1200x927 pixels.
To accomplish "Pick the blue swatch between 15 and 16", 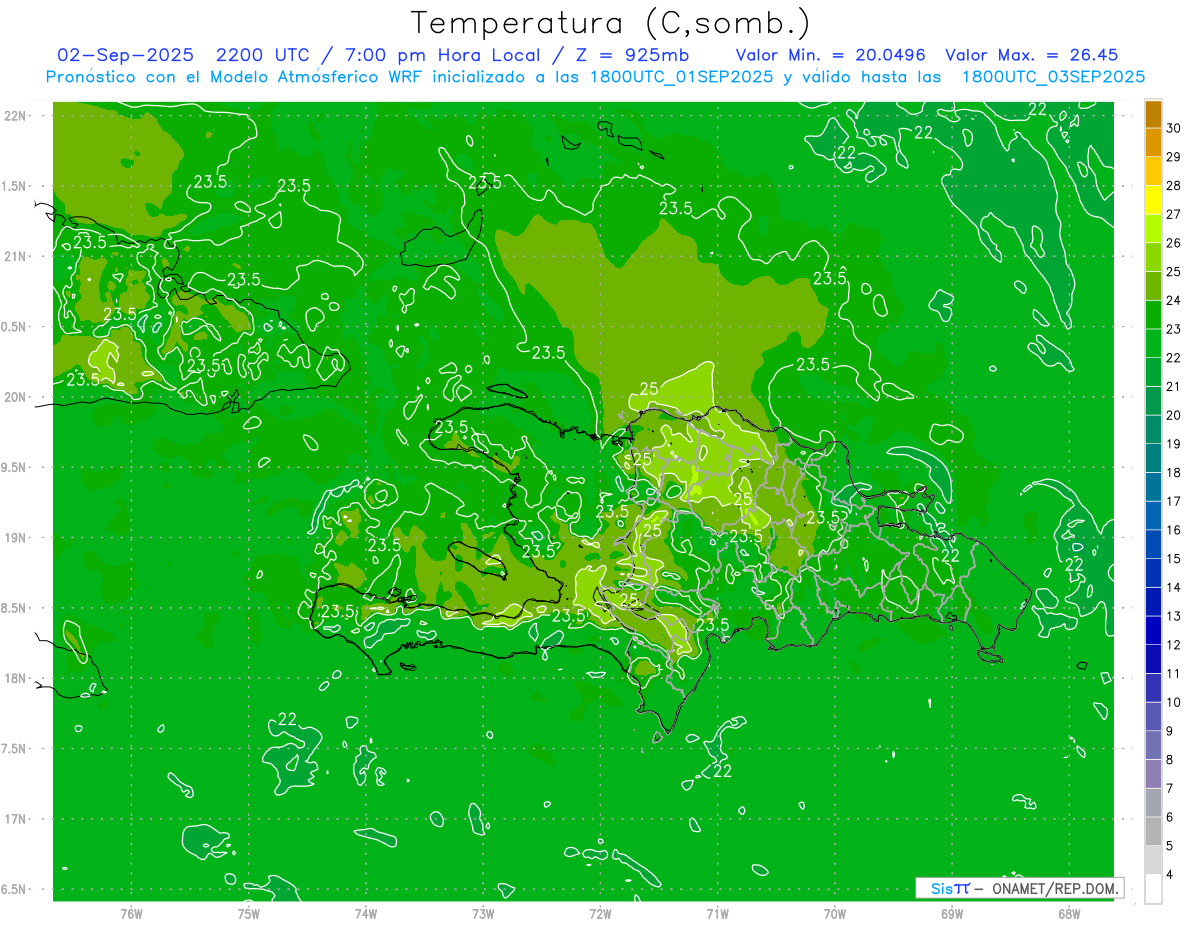I will point(1153,544).
